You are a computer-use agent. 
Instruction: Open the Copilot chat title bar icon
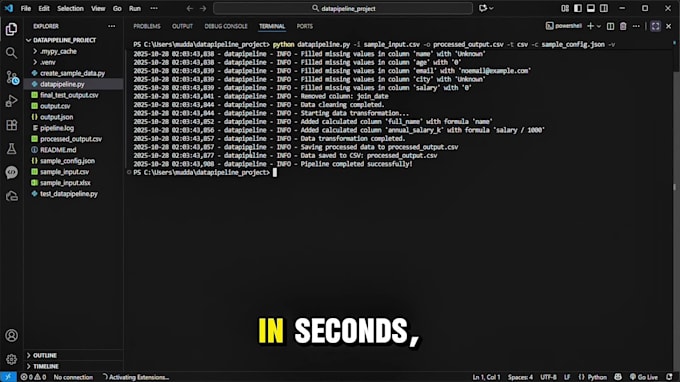tap(483, 8)
